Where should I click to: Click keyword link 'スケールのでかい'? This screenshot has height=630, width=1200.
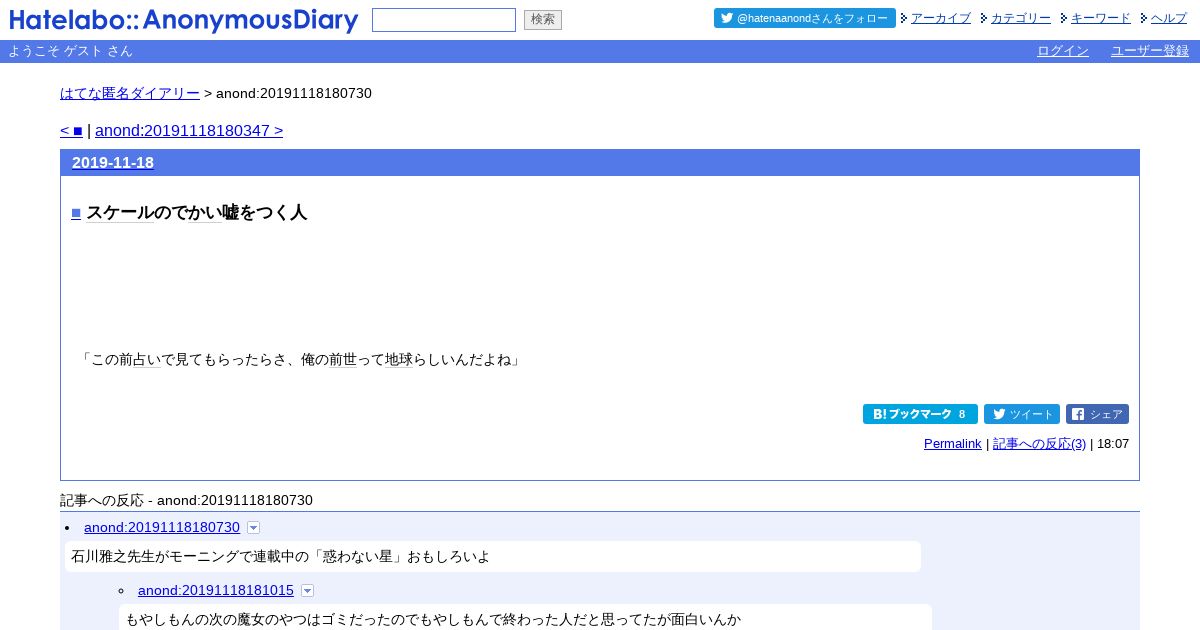[154, 212]
